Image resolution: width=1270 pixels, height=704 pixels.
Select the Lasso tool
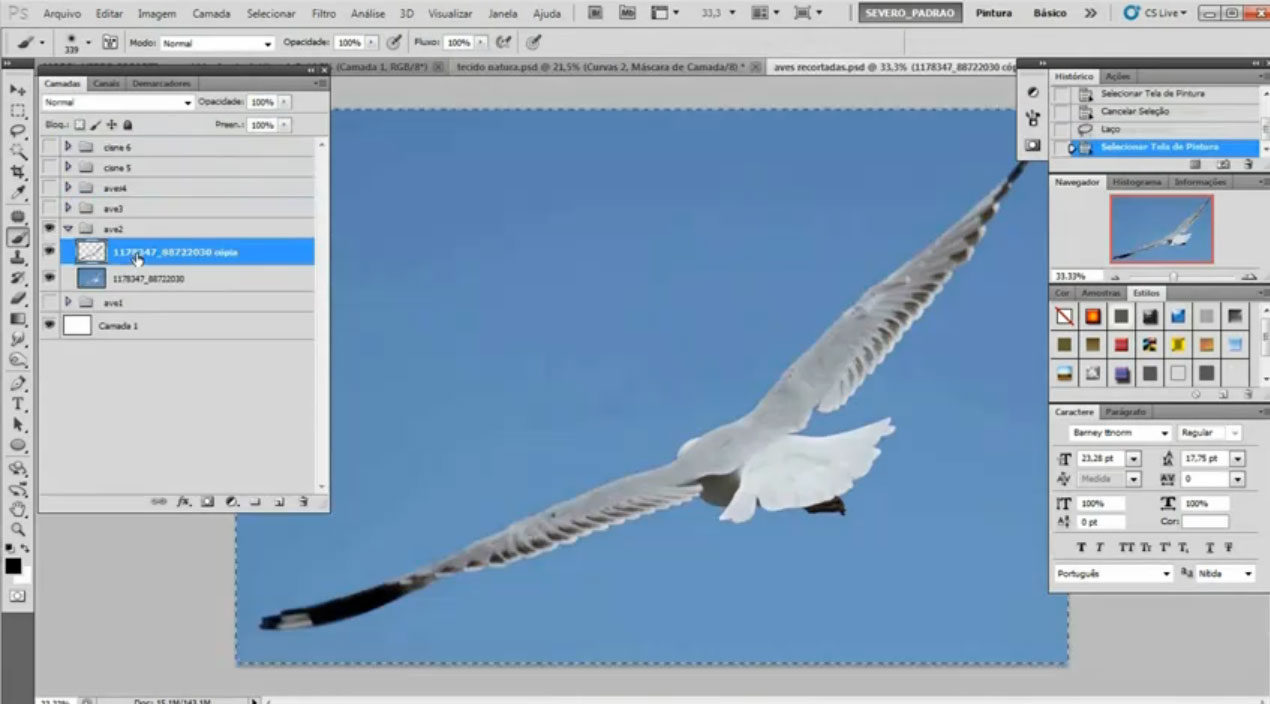click(x=18, y=131)
